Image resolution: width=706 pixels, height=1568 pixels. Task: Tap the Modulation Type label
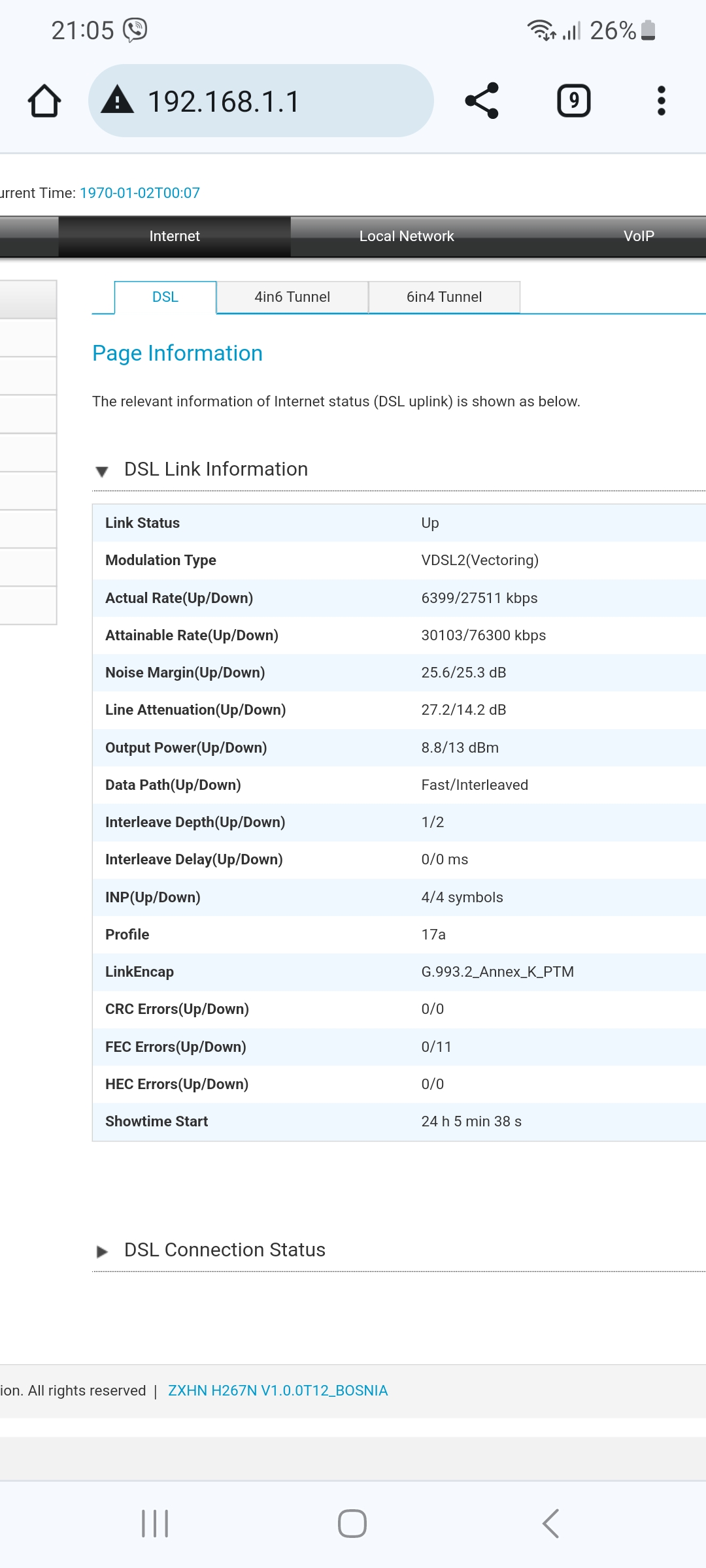[x=161, y=560]
